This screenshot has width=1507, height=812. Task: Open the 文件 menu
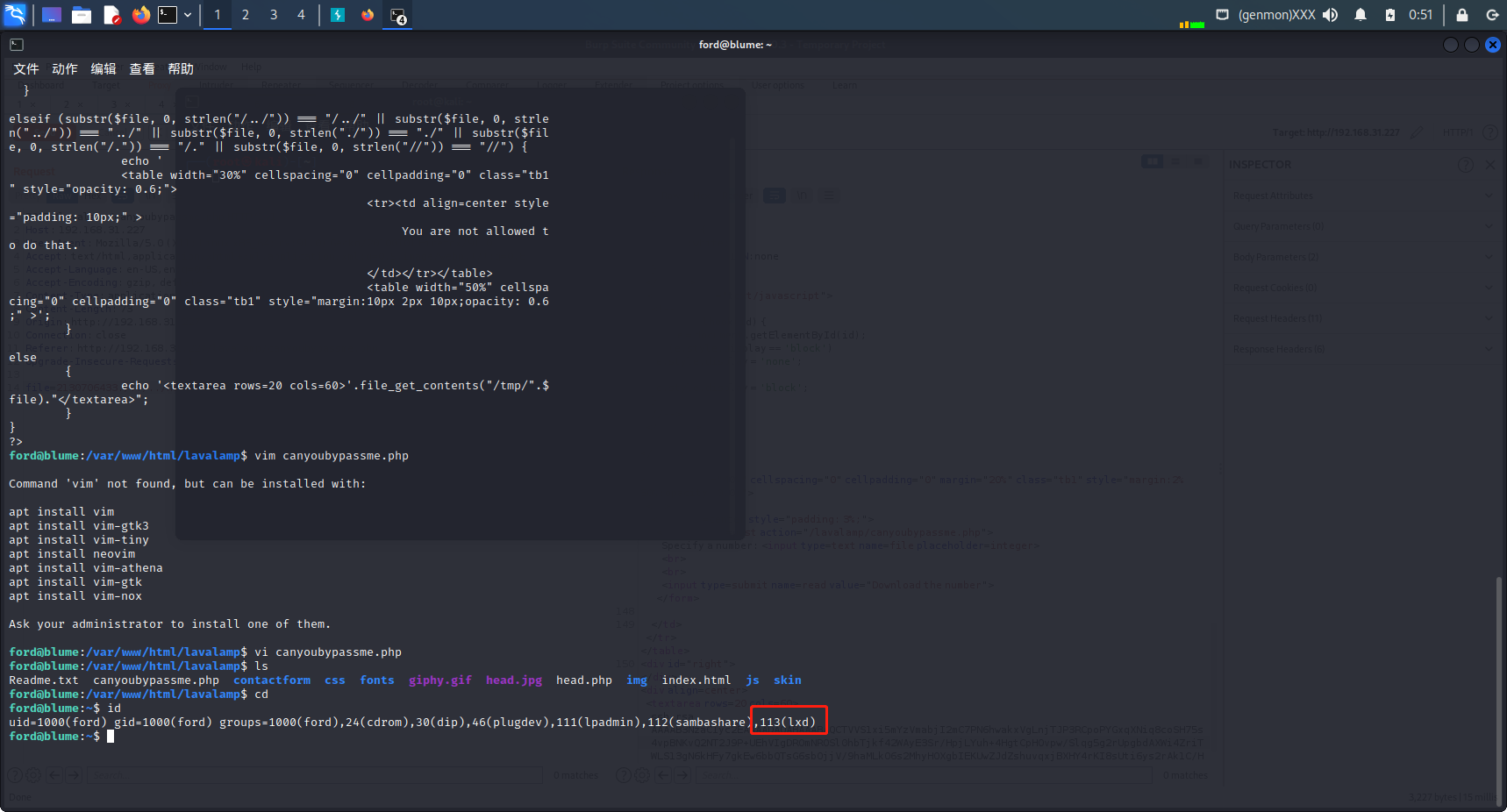[x=26, y=68]
